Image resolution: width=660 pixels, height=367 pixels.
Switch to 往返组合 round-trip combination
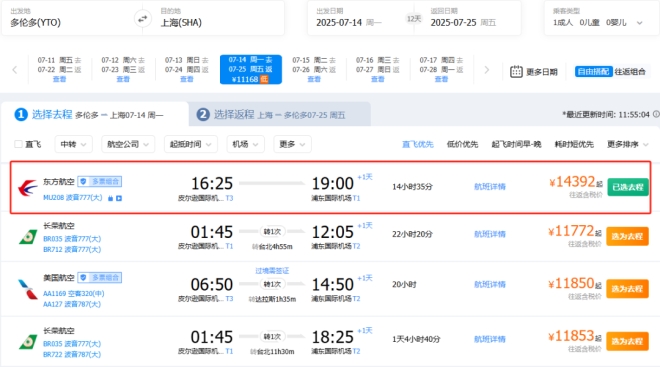point(630,72)
